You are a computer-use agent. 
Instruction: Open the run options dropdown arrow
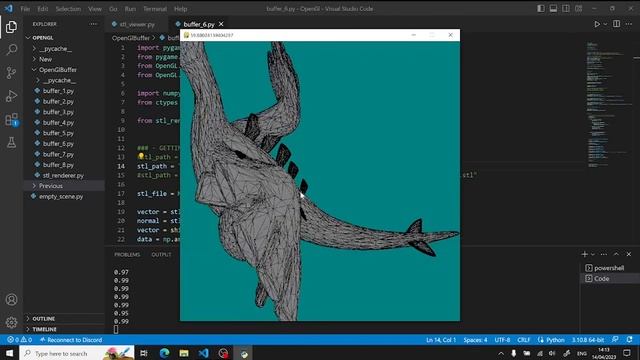(605, 24)
